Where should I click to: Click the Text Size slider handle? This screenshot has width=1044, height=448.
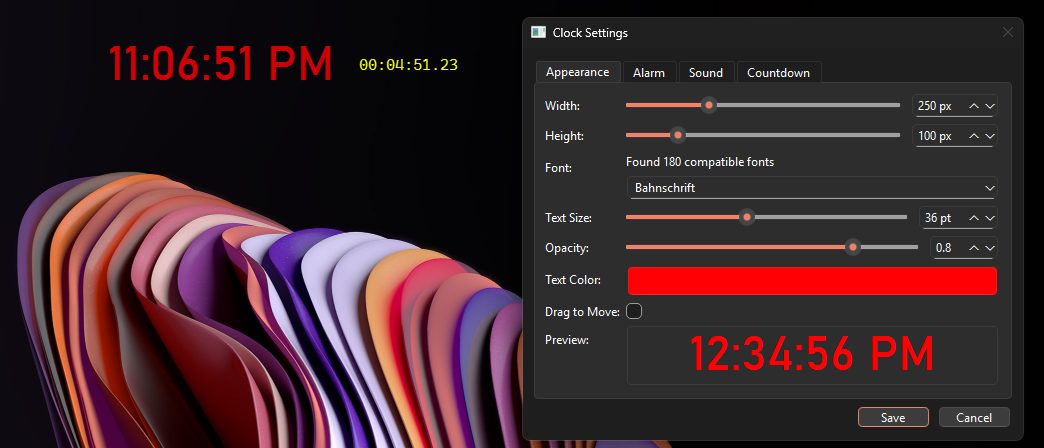click(747, 217)
